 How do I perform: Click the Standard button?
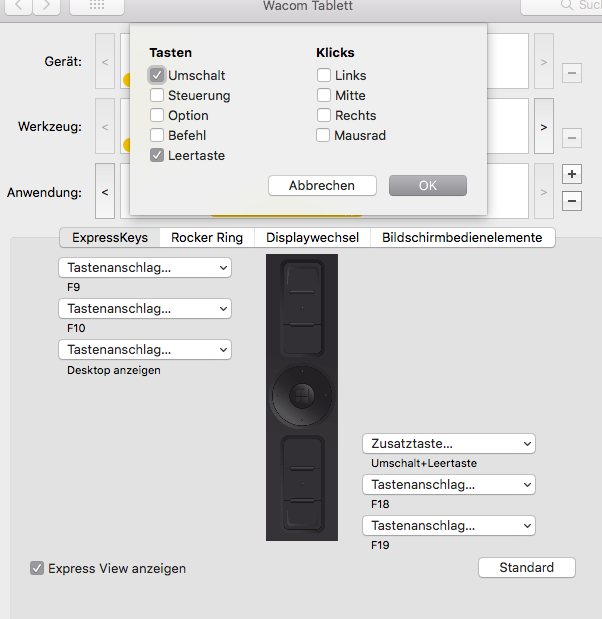(x=526, y=567)
